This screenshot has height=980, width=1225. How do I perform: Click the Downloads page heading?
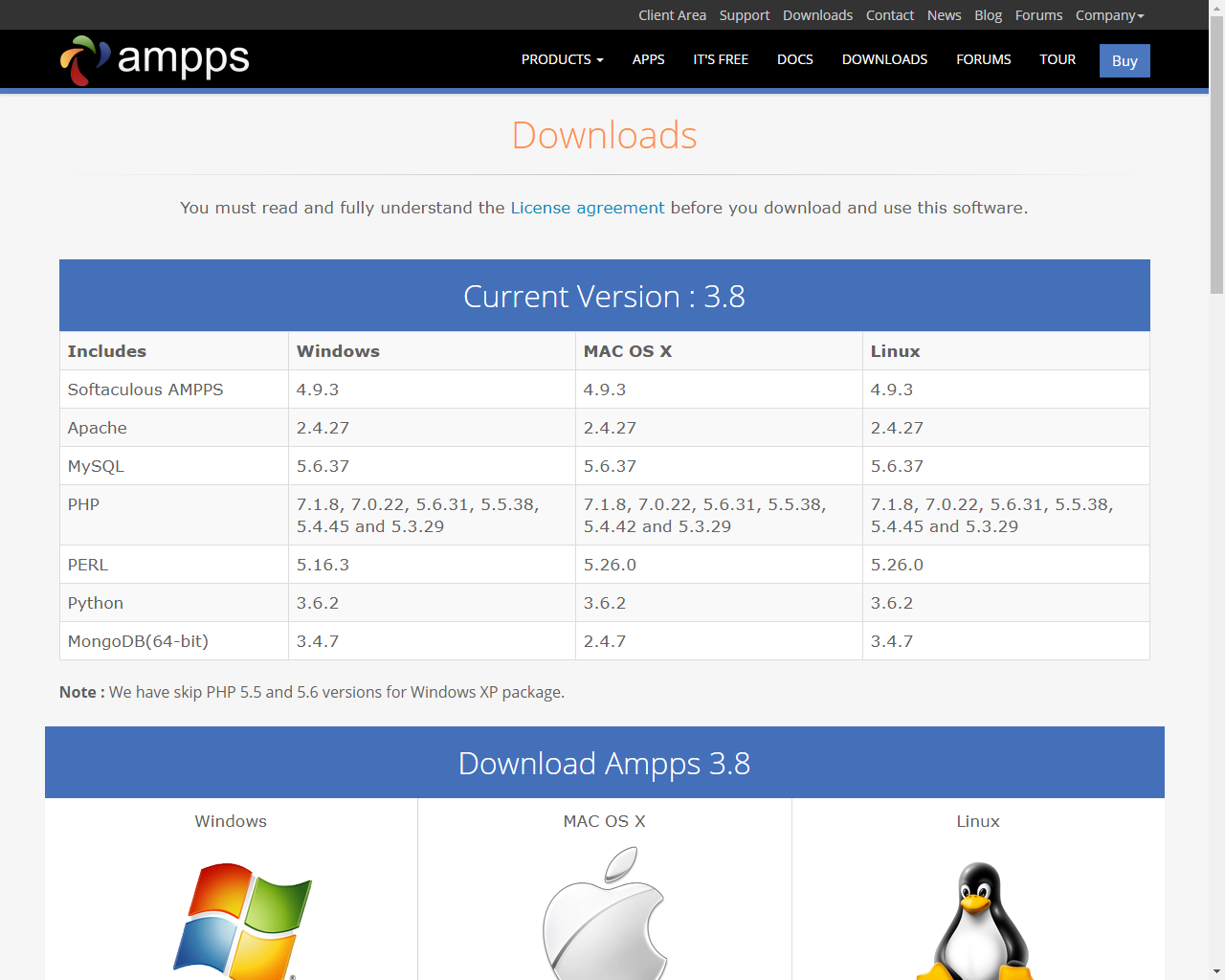[604, 135]
